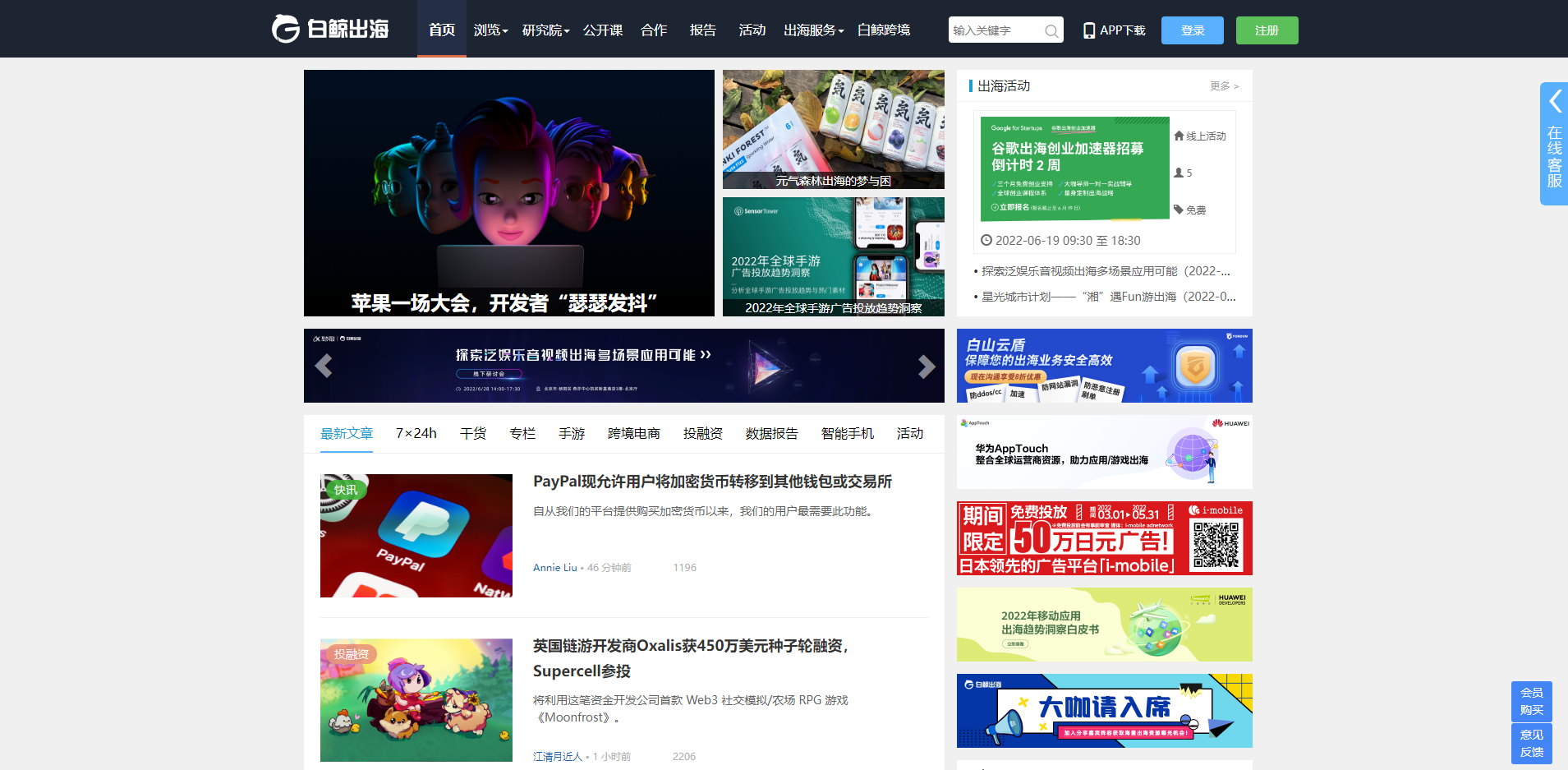Open the 研究院 dropdown menu
This screenshot has height=770, width=1568.
coord(545,30)
